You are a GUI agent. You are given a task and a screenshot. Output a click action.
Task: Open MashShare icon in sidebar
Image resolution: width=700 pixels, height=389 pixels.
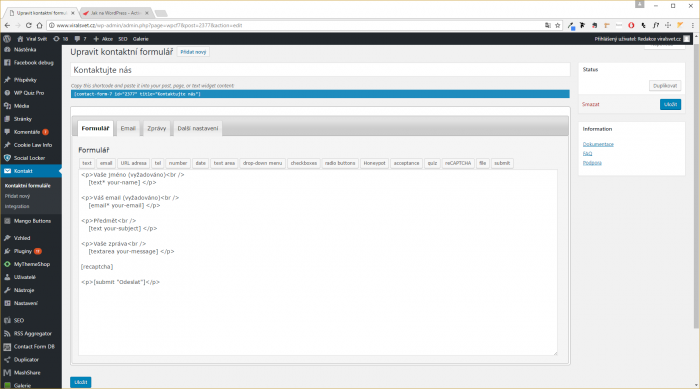(7, 372)
